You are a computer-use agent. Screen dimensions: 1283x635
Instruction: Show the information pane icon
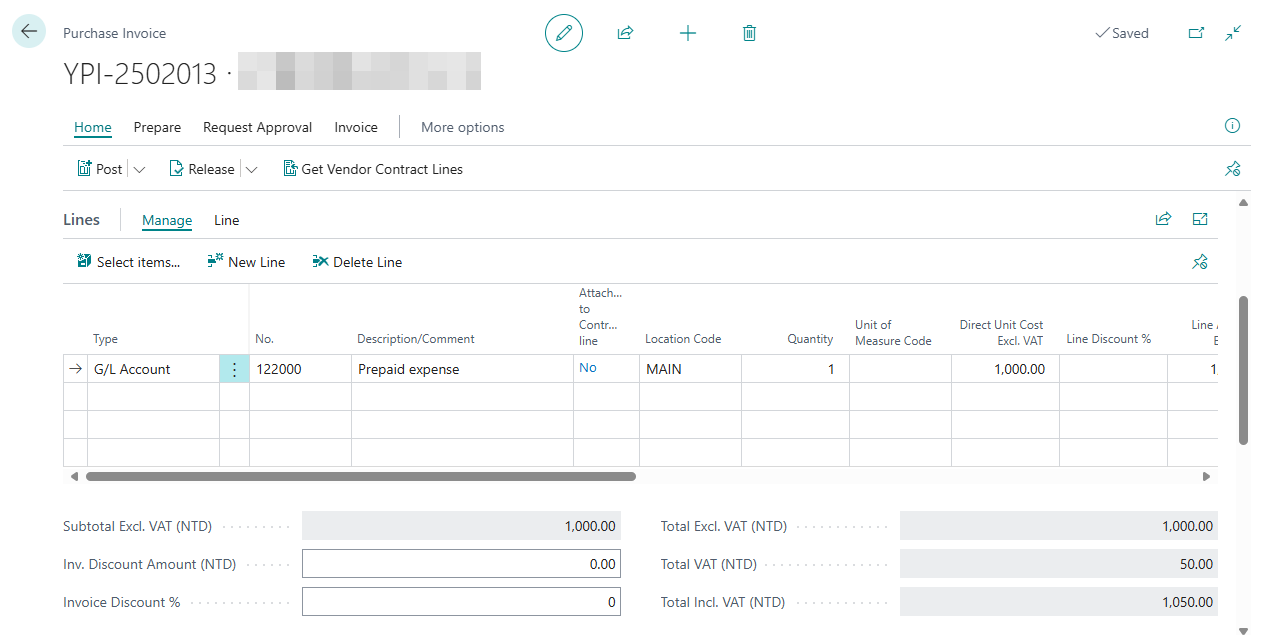coord(1232,126)
